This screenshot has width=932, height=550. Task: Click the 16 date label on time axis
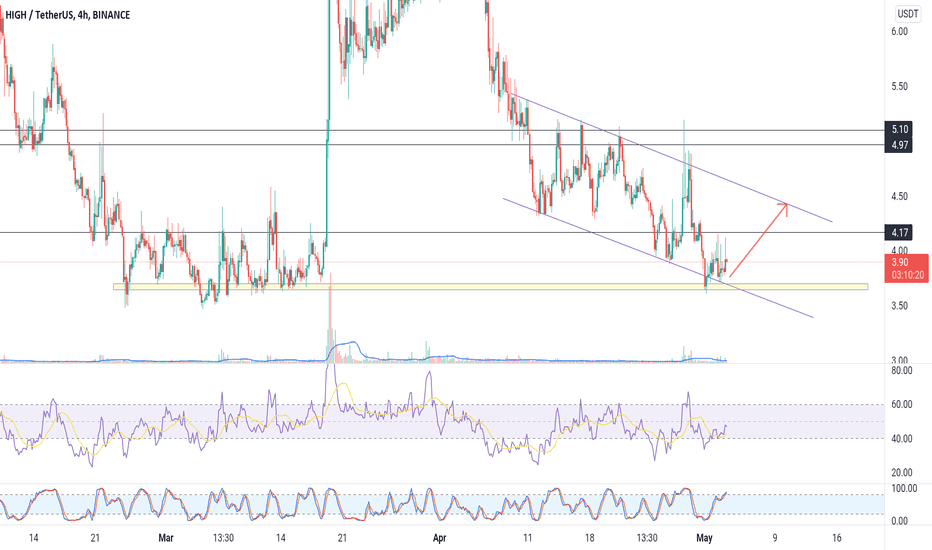click(837, 538)
